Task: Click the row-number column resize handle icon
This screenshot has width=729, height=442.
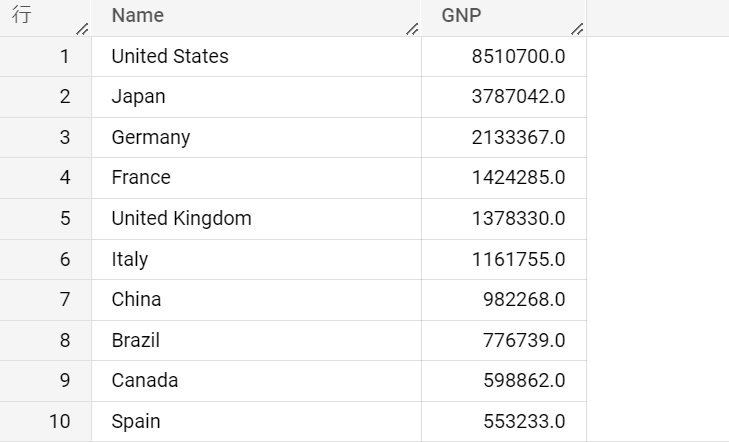Action: click(82, 29)
